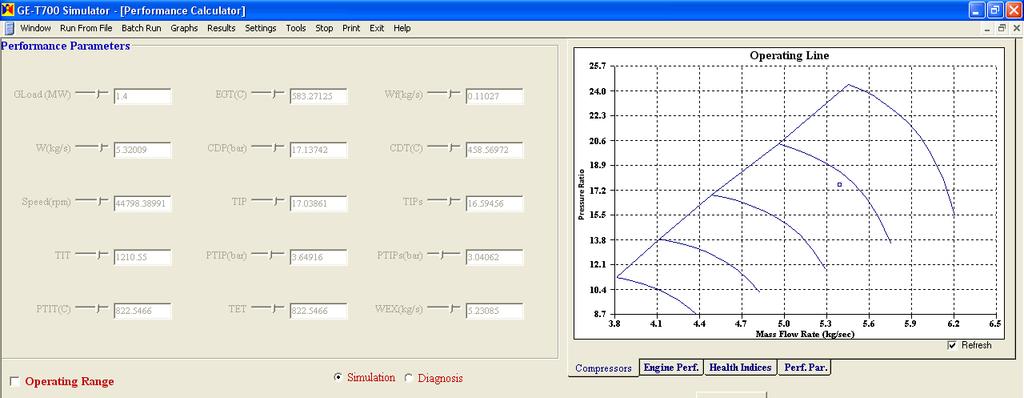Minimize the GE-T700 Simulator main window
This screenshot has height=398, width=1024.
point(977,10)
